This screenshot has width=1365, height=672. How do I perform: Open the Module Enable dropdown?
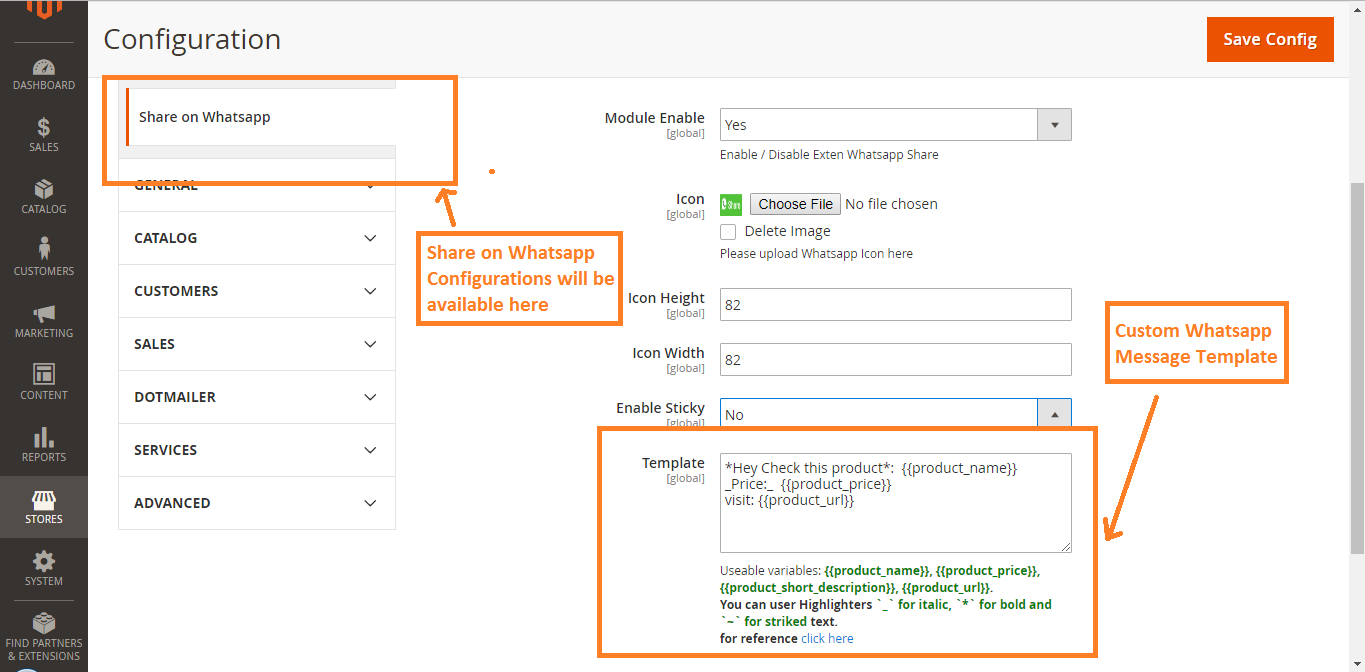[896, 125]
